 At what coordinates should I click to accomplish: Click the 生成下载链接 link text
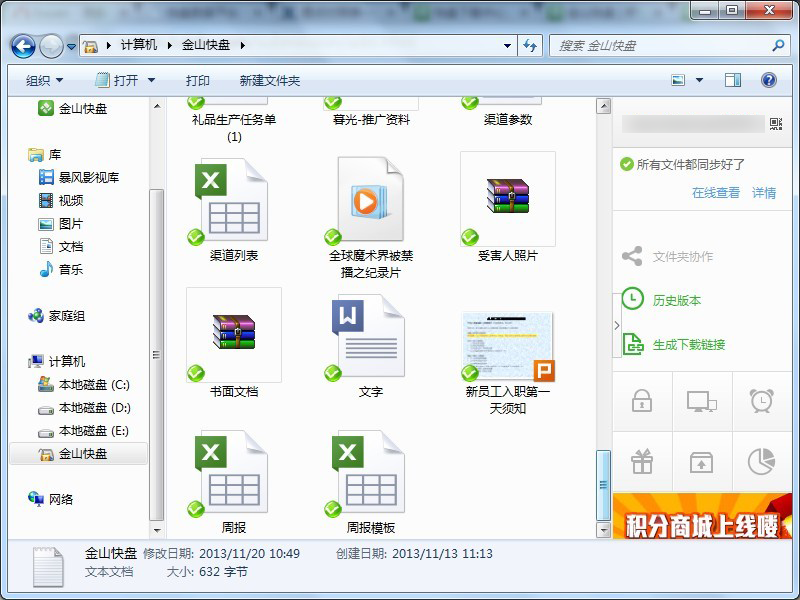click(689, 345)
